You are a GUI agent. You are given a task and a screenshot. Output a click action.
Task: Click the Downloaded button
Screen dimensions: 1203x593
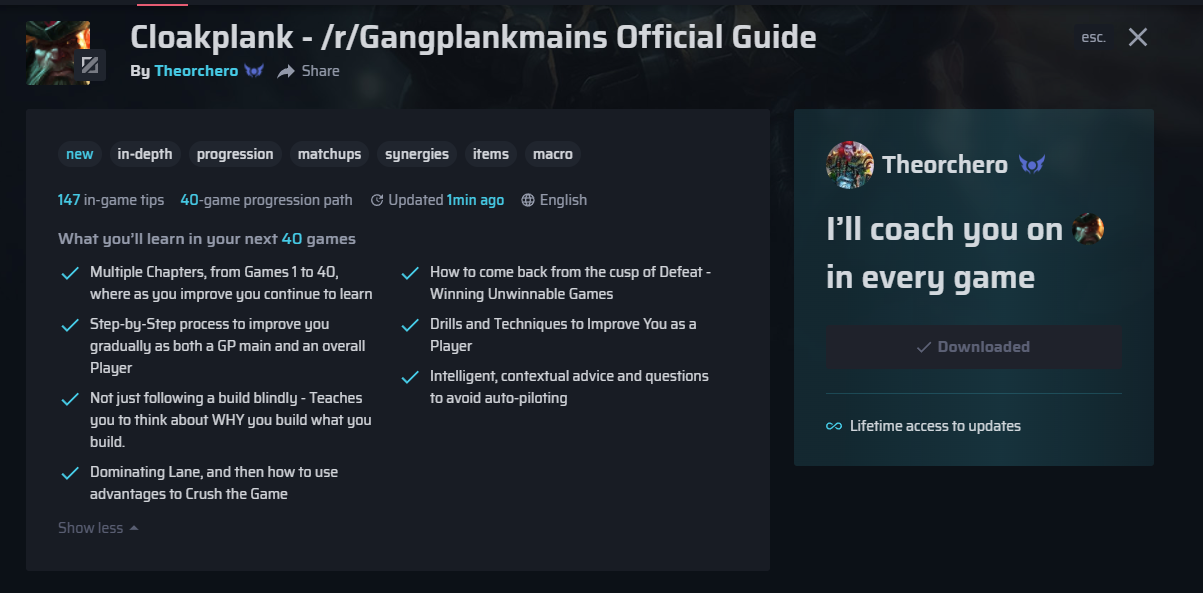coord(973,346)
